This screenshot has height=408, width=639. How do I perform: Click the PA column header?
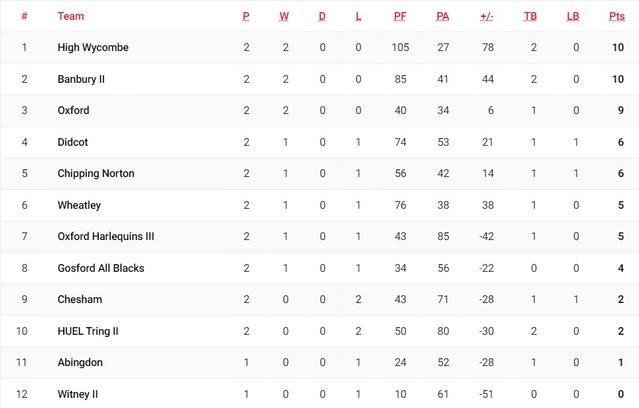point(443,17)
